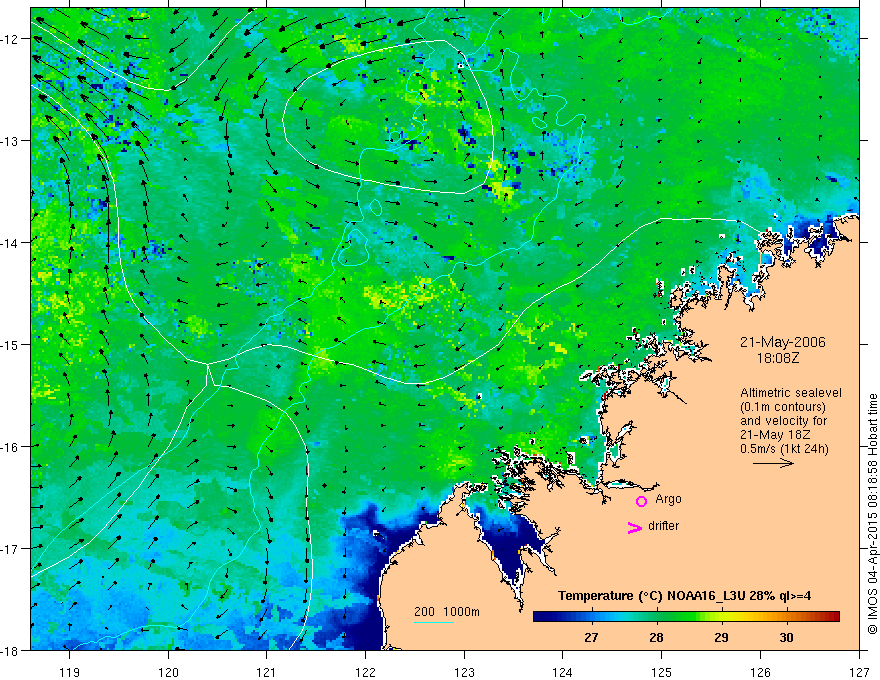Click the 122 longitude axis label

point(365,672)
